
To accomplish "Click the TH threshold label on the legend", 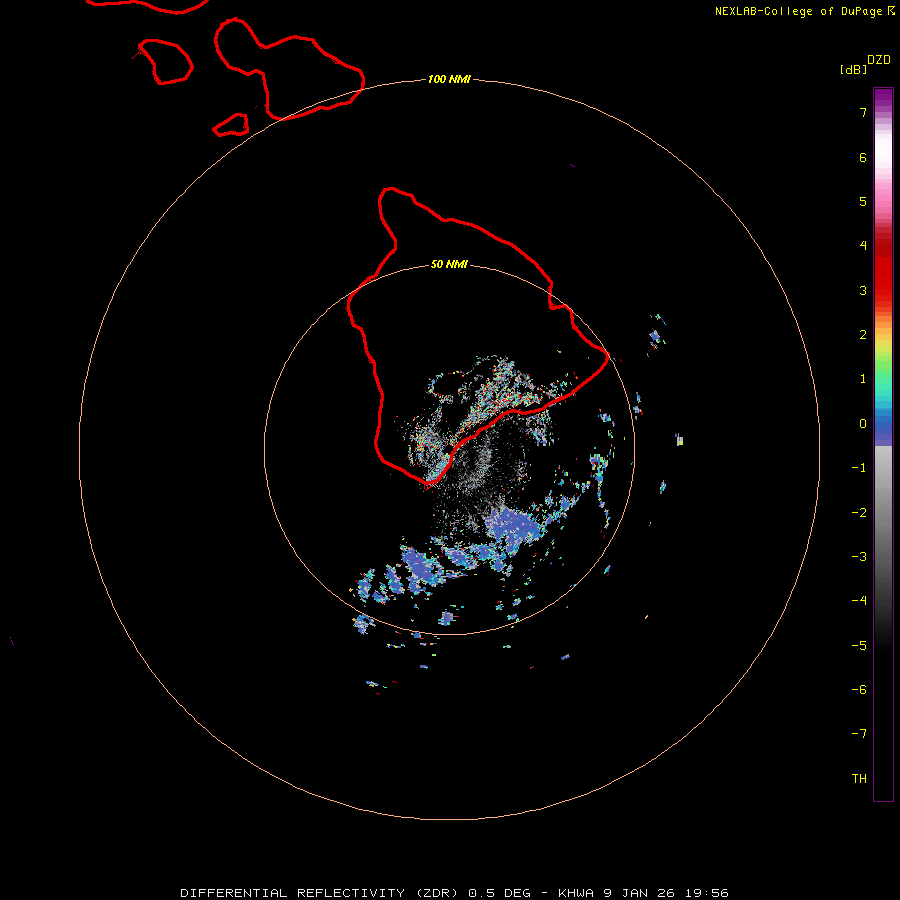I will click(859, 779).
